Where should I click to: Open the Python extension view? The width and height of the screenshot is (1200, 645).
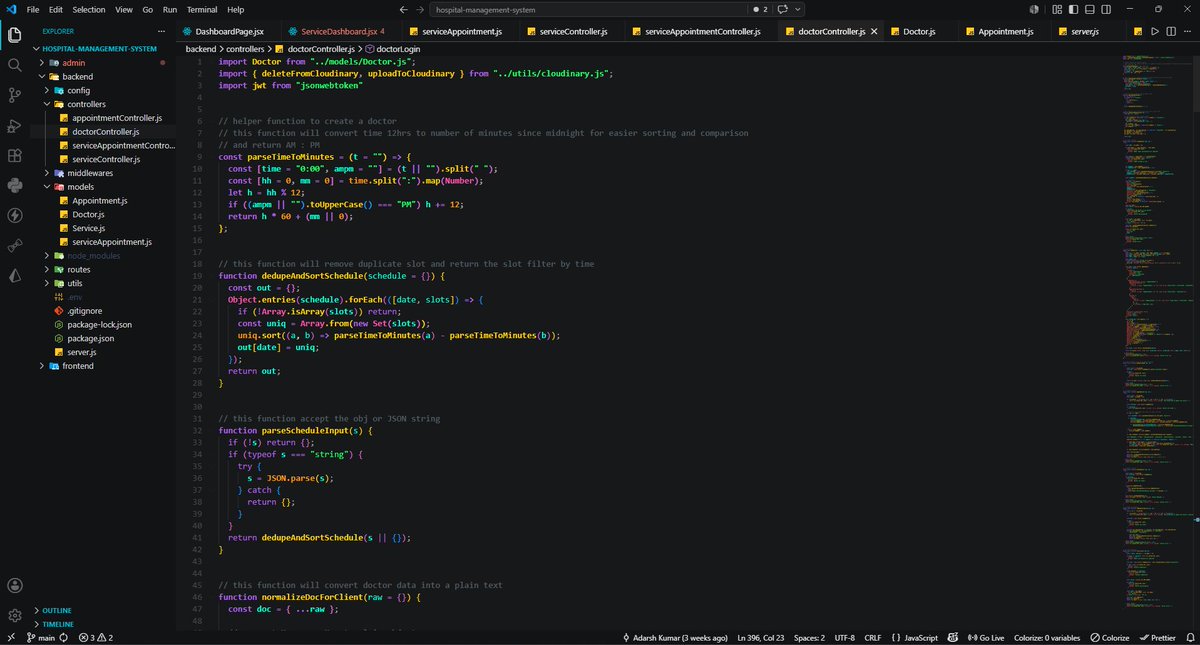(x=14, y=185)
